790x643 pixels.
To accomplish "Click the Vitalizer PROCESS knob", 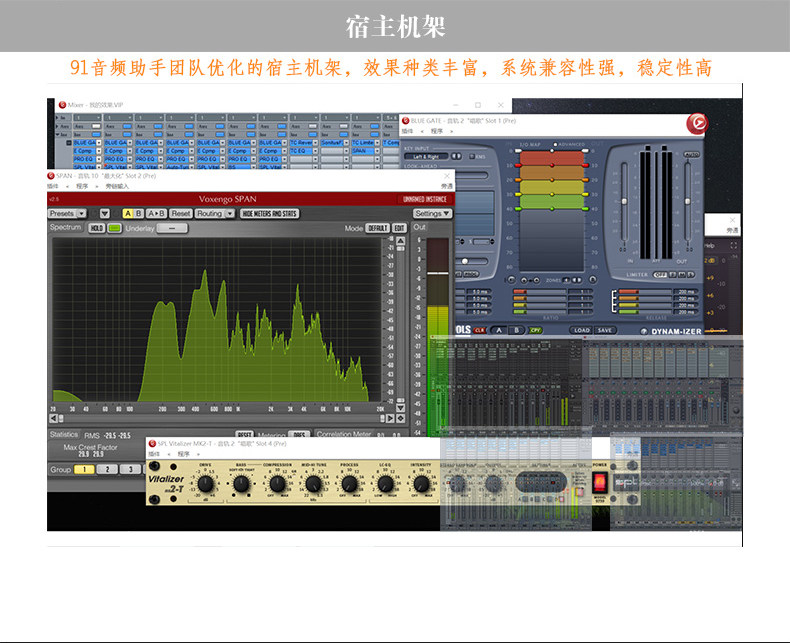I will 349,484.
